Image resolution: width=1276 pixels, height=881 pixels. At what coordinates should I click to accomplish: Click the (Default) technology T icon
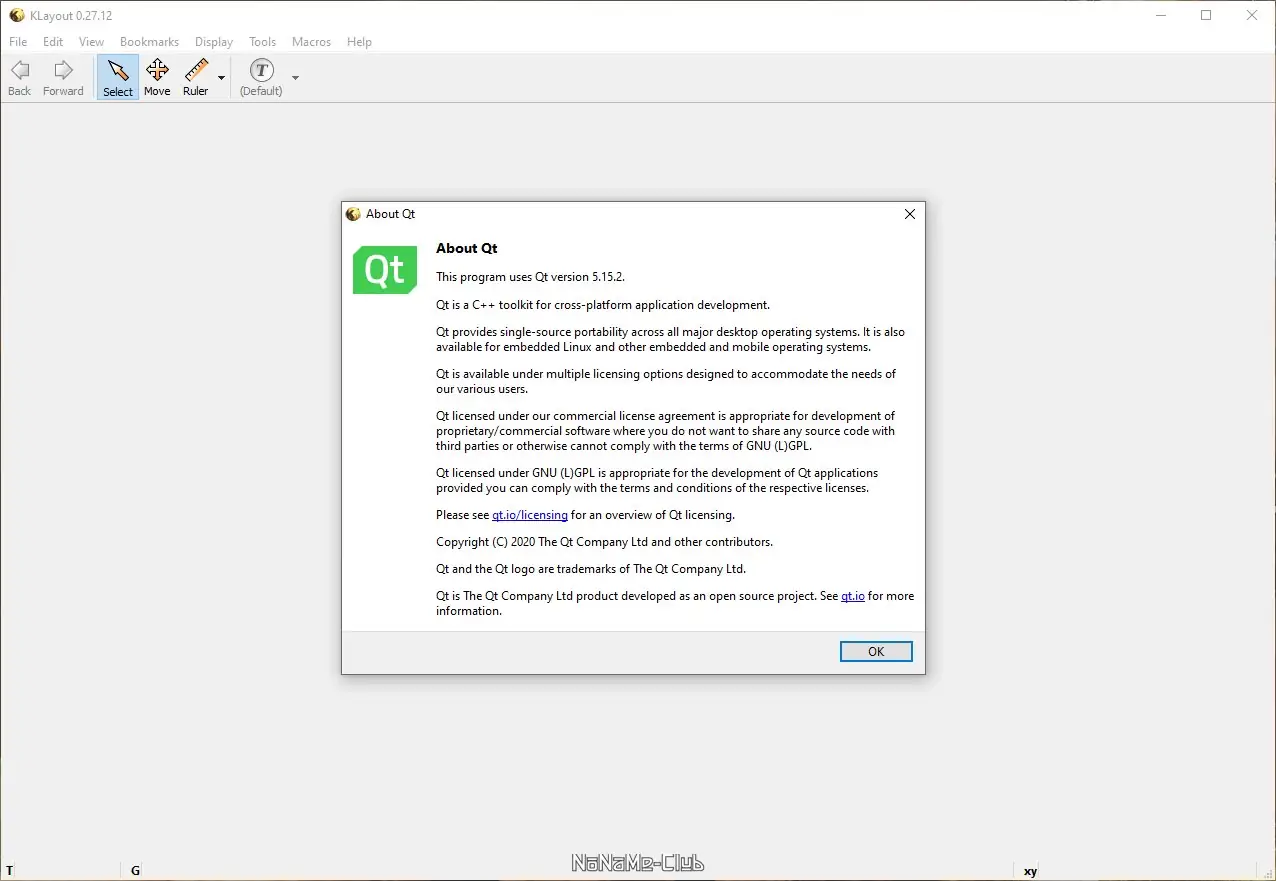coord(261,70)
